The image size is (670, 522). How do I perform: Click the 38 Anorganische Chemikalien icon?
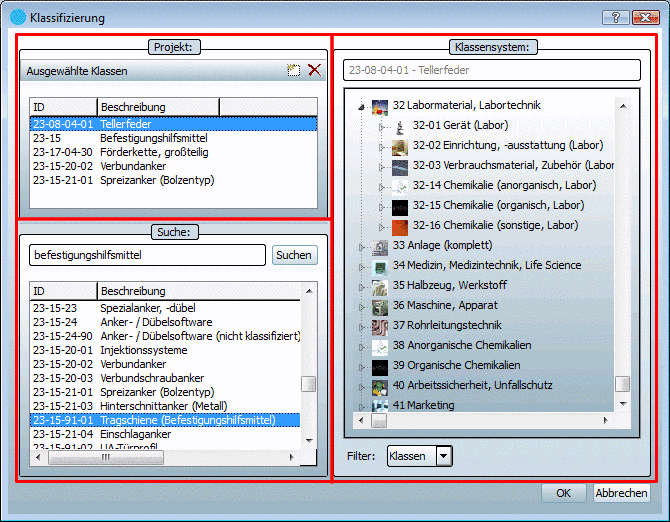coord(379,347)
